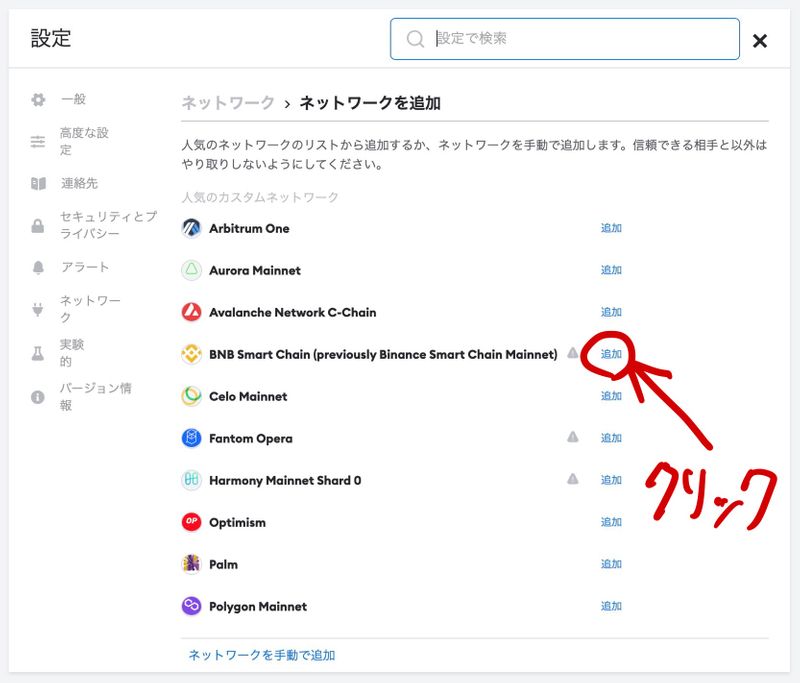Close the settings page with X

point(760,41)
